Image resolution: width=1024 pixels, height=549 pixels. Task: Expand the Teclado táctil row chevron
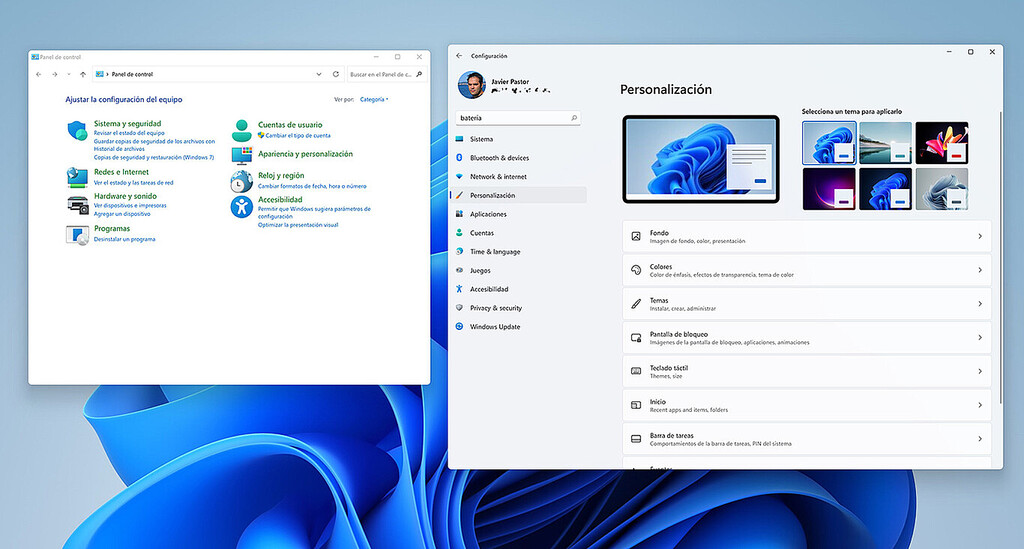[980, 371]
